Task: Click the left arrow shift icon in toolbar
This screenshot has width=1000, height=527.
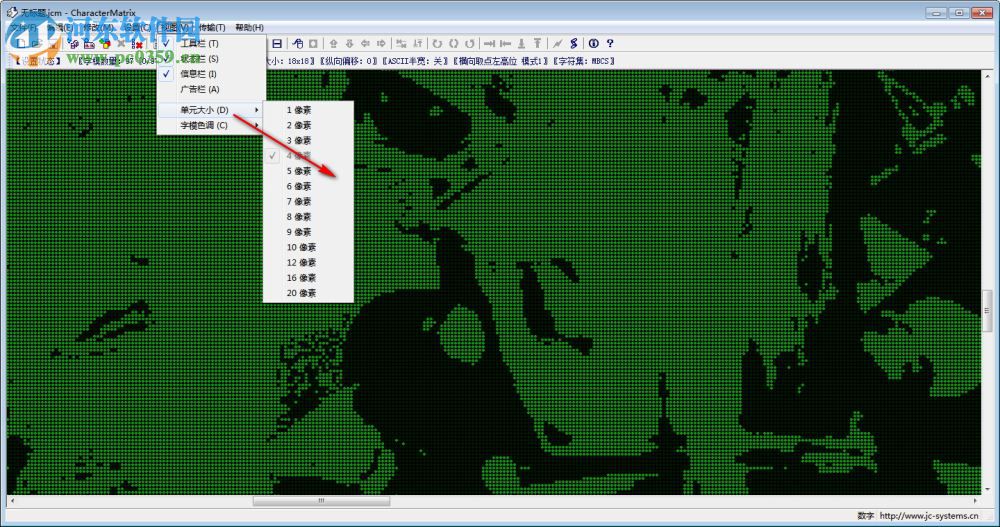Action: tap(366, 44)
